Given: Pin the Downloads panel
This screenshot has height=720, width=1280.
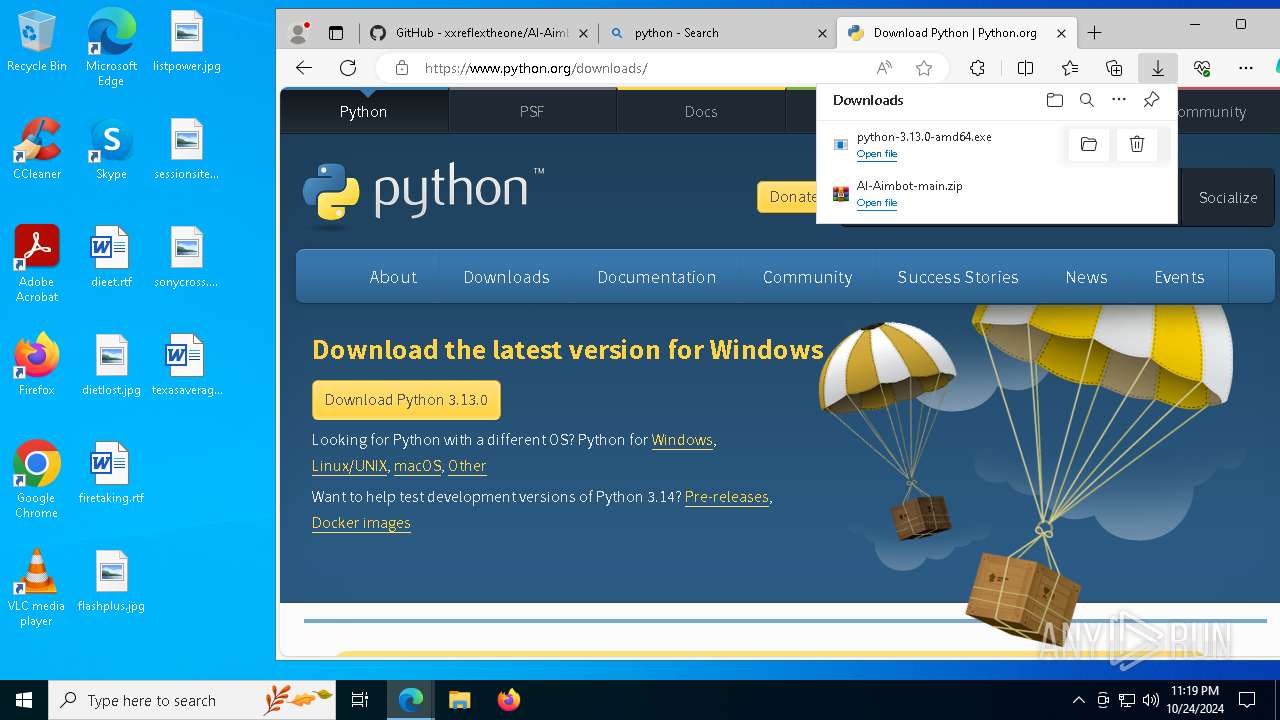Looking at the screenshot, I should 1151,100.
